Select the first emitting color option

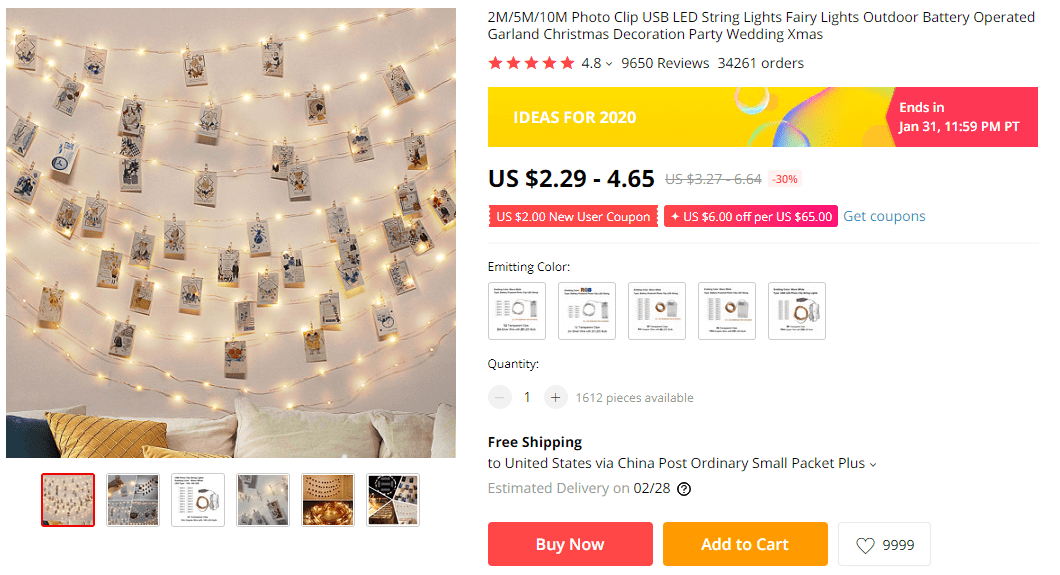pos(517,311)
